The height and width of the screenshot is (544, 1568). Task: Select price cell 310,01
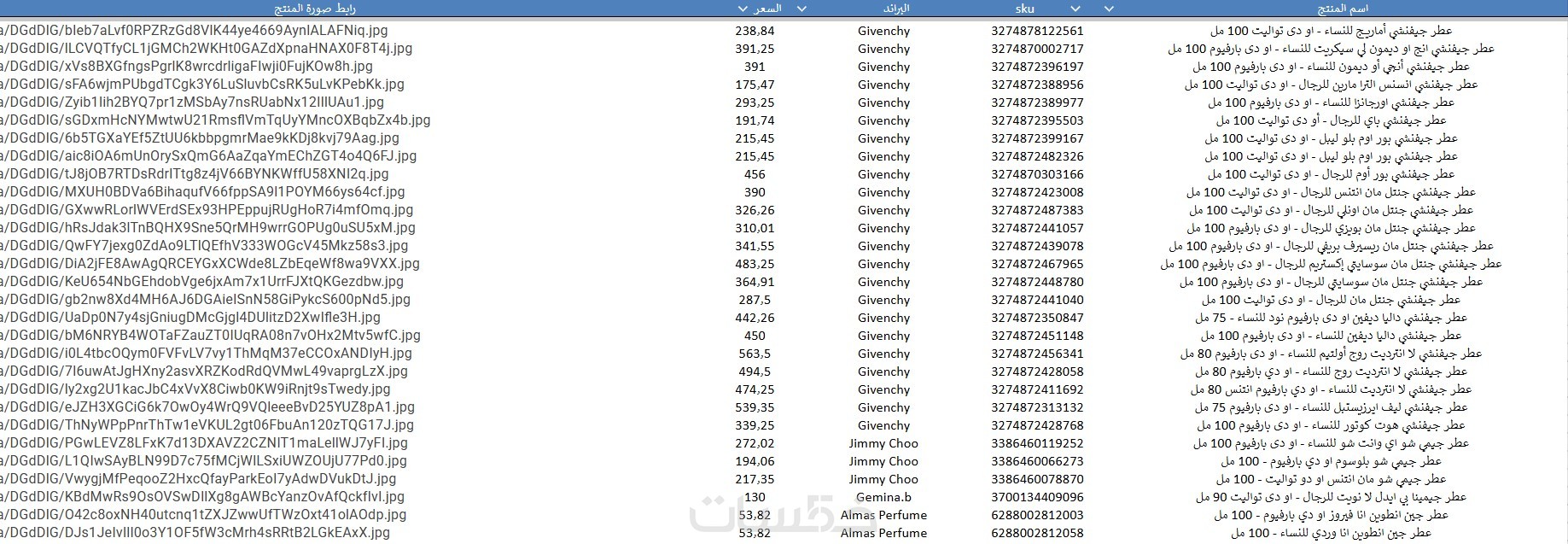755,228
